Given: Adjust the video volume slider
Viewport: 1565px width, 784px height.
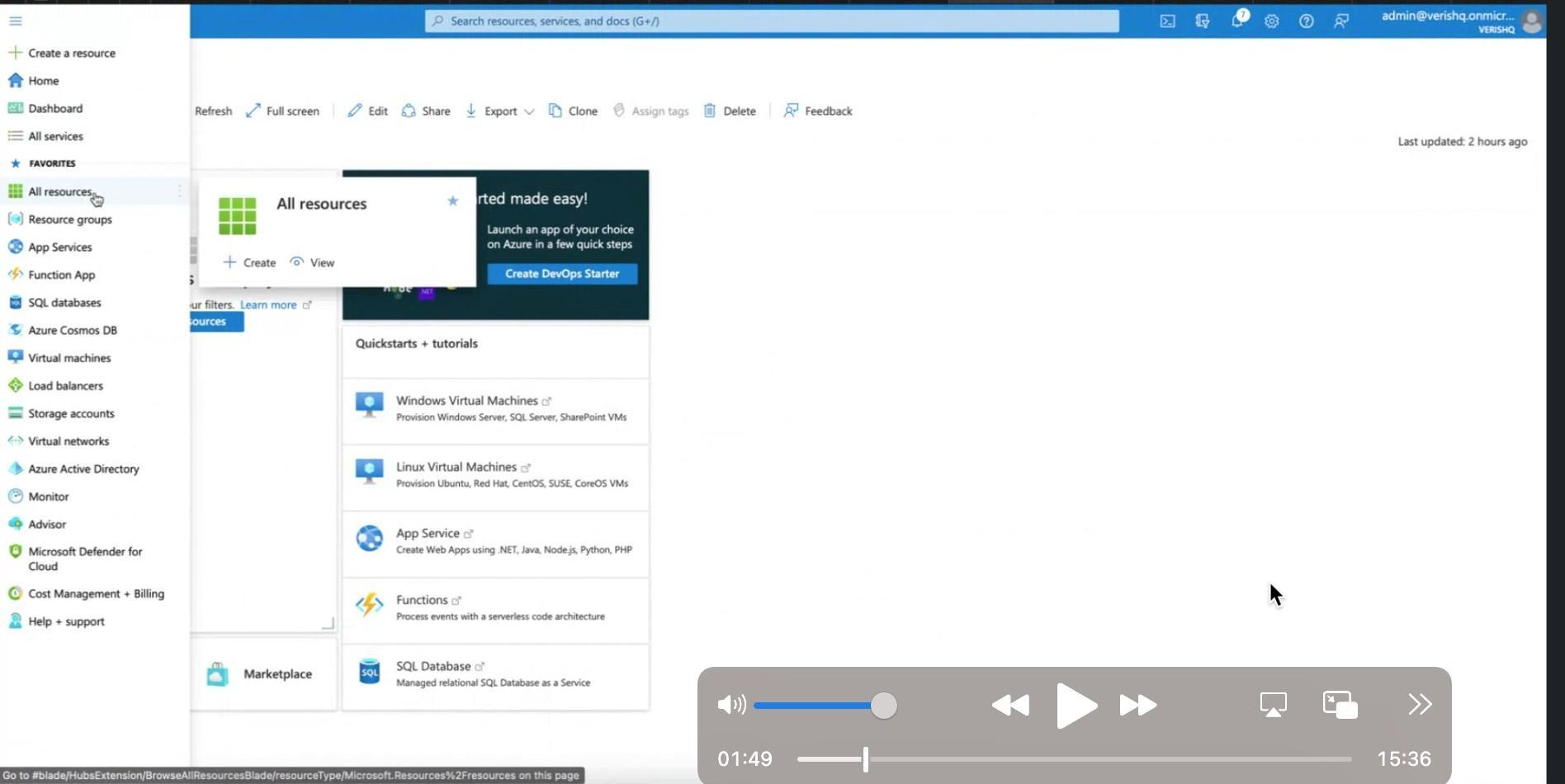Looking at the screenshot, I should point(883,706).
